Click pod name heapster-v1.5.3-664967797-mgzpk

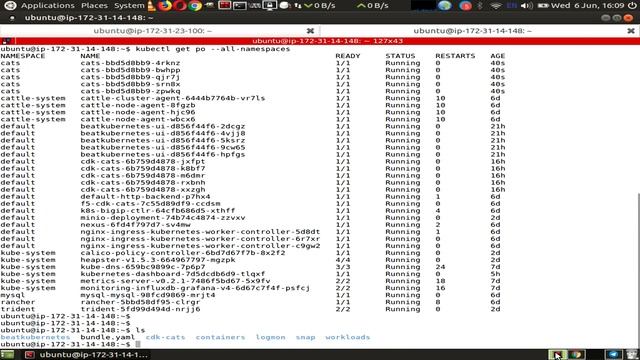click(158, 260)
